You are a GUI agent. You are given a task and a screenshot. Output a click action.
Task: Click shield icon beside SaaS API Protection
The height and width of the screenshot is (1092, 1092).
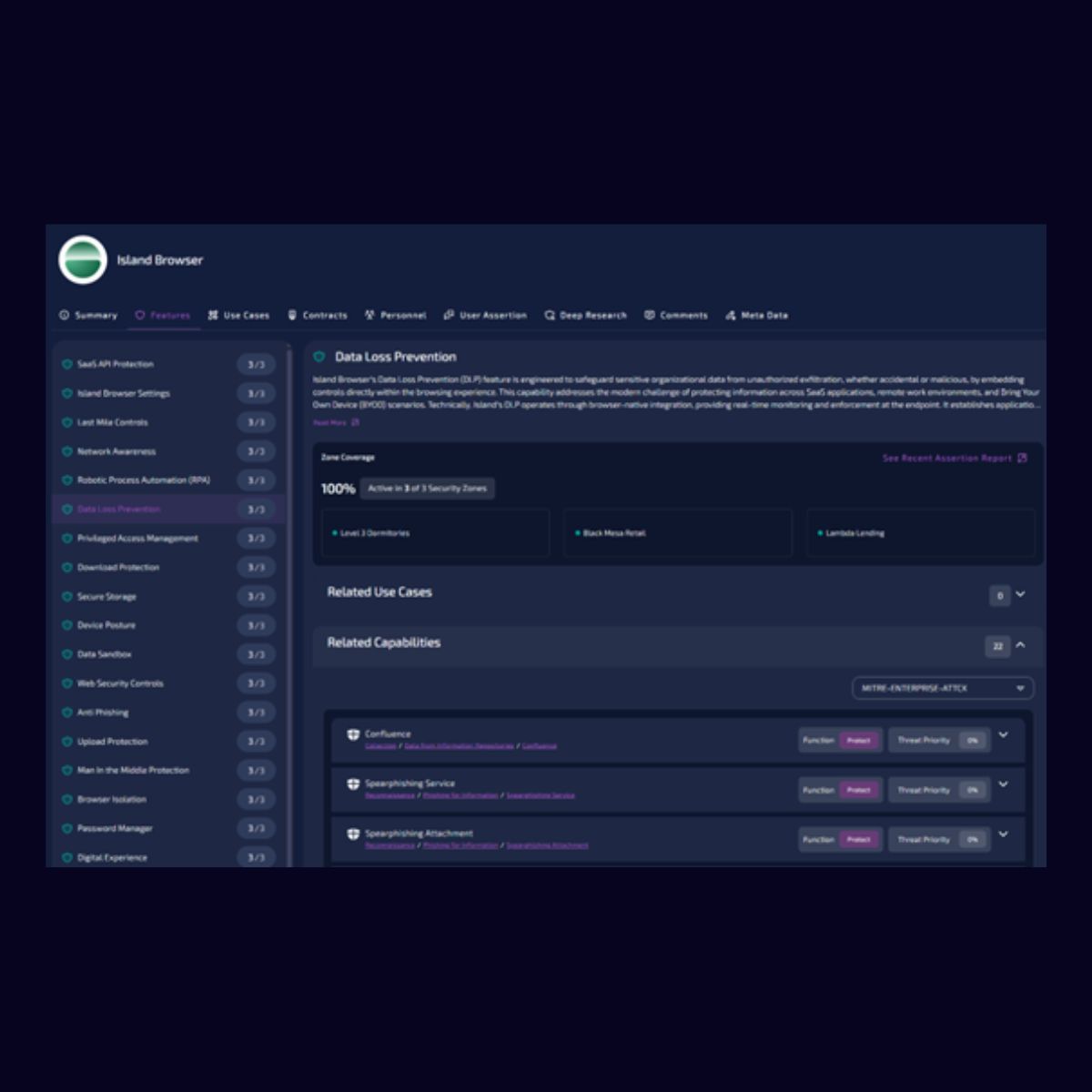[66, 364]
